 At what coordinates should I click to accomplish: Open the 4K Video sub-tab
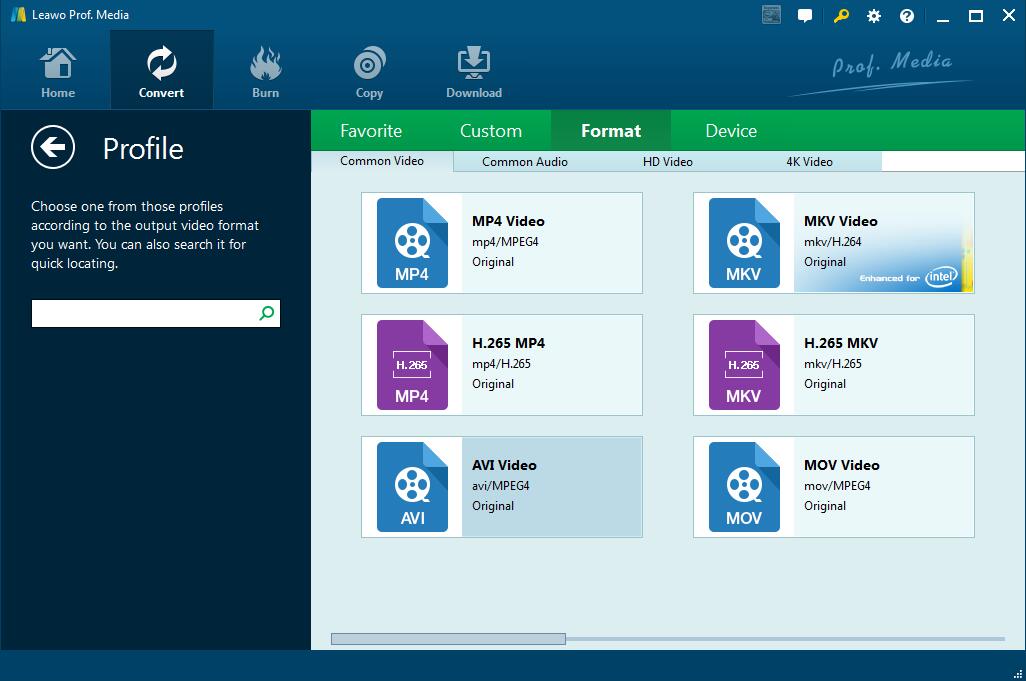pyautogui.click(x=809, y=162)
